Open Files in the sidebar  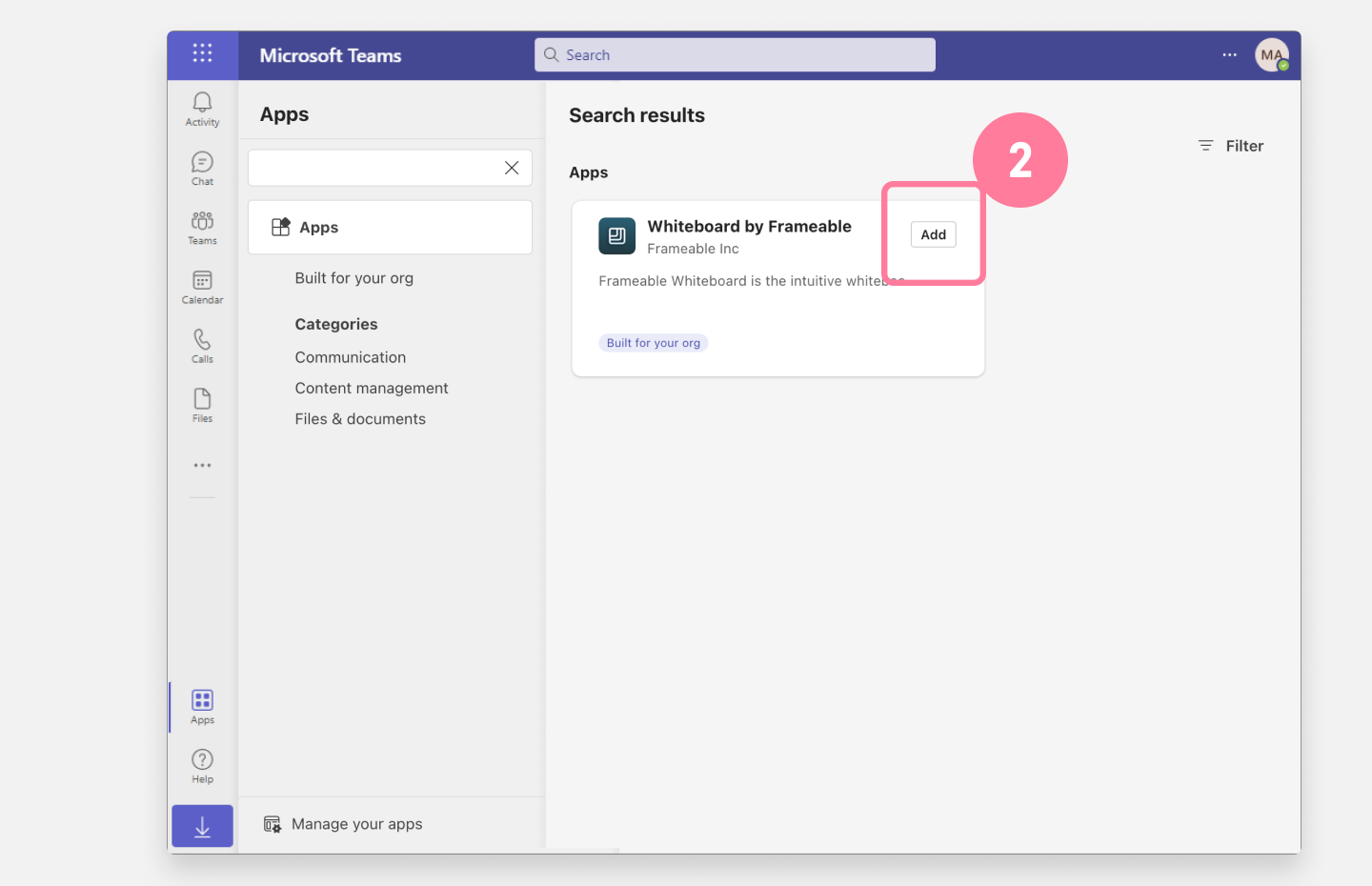pyautogui.click(x=202, y=405)
